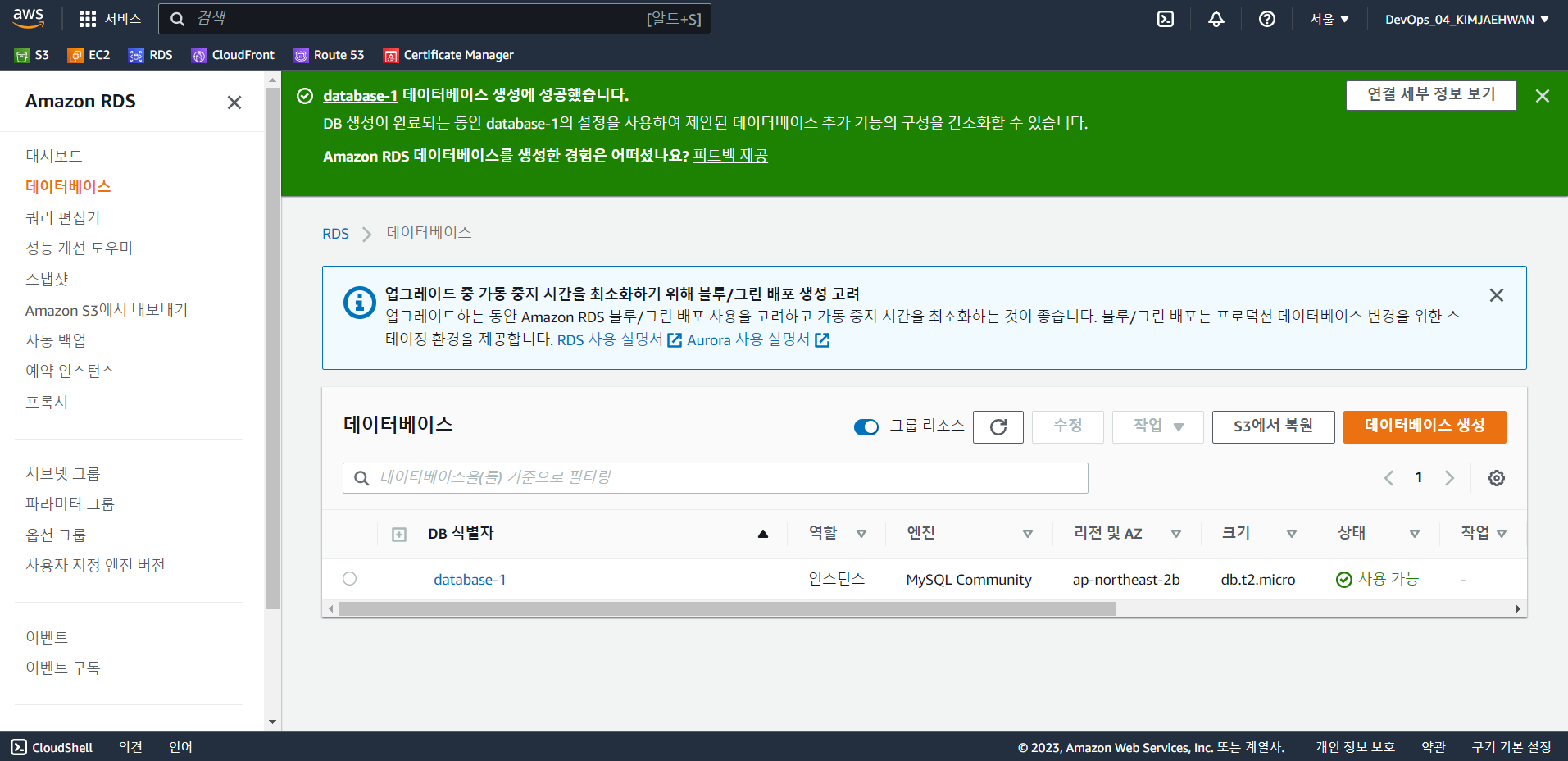Open 이벤트 구독 in sidebar
The height and width of the screenshot is (761, 1568).
pos(62,668)
